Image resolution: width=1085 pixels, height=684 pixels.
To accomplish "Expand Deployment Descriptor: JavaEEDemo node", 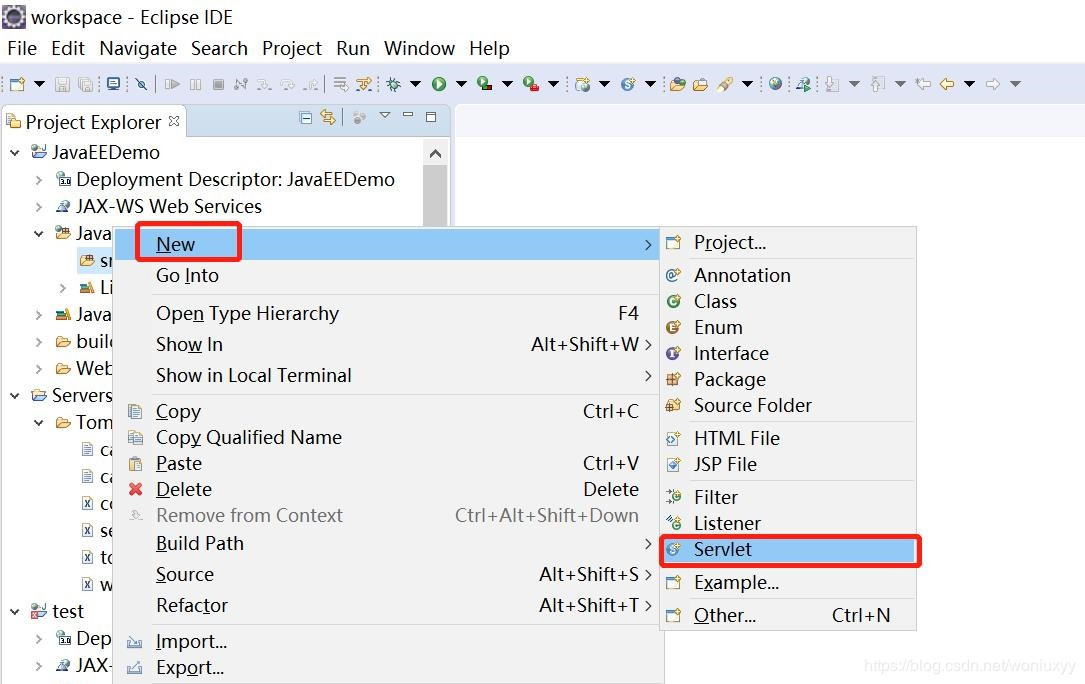I will pyautogui.click(x=39, y=180).
